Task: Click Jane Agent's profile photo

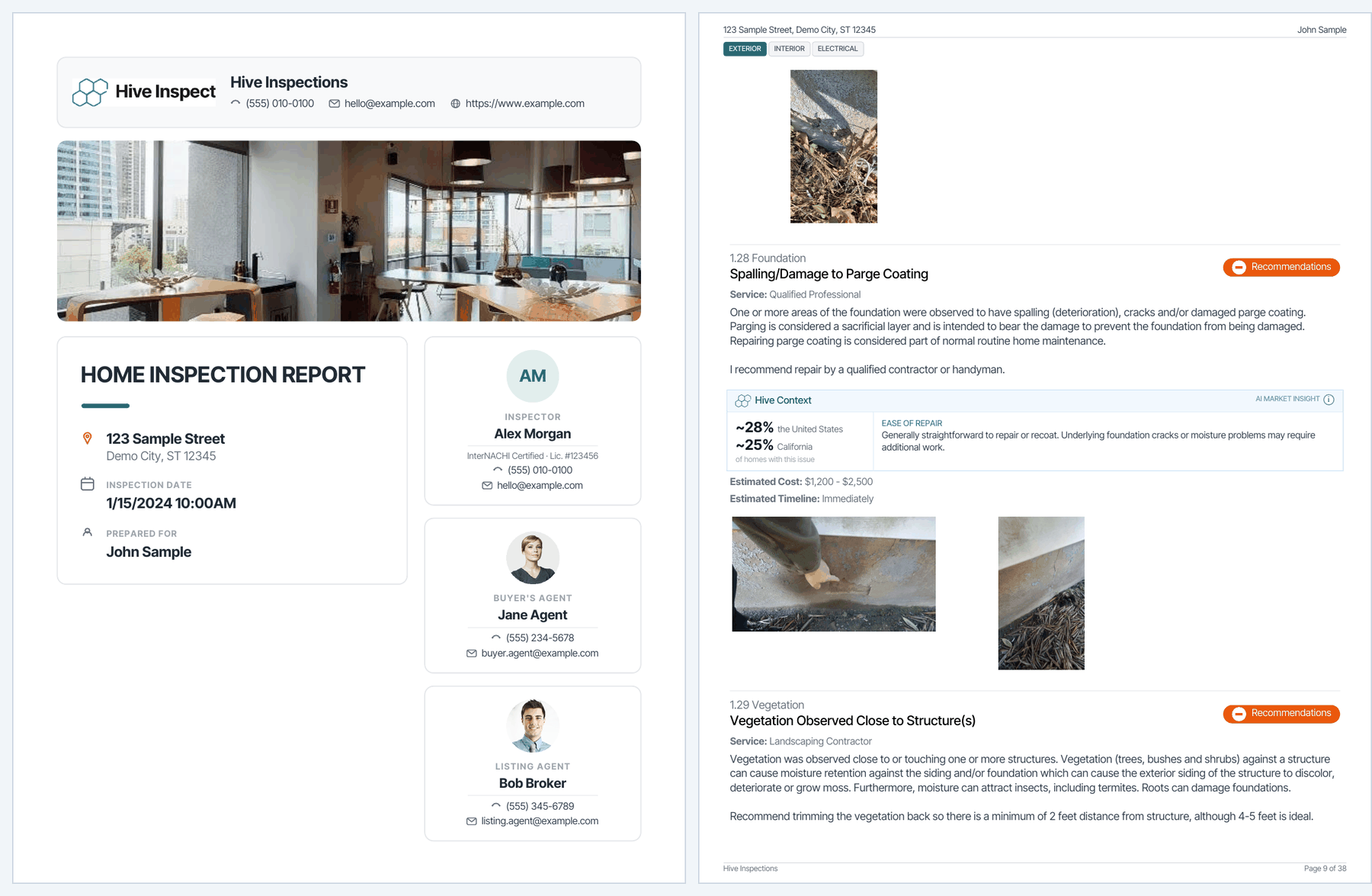Action: [533, 558]
